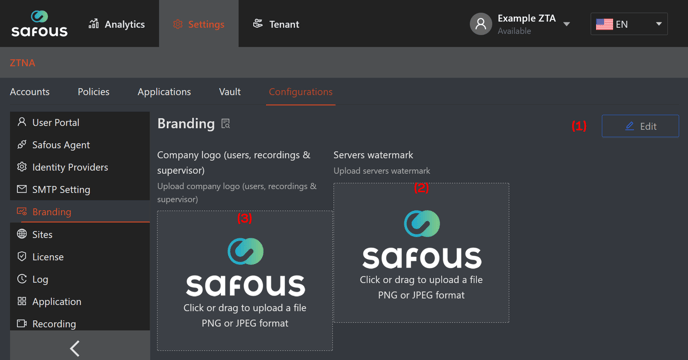The image size is (688, 360).
Task: Open Identity Providers settings
Action: [x=80, y=167]
